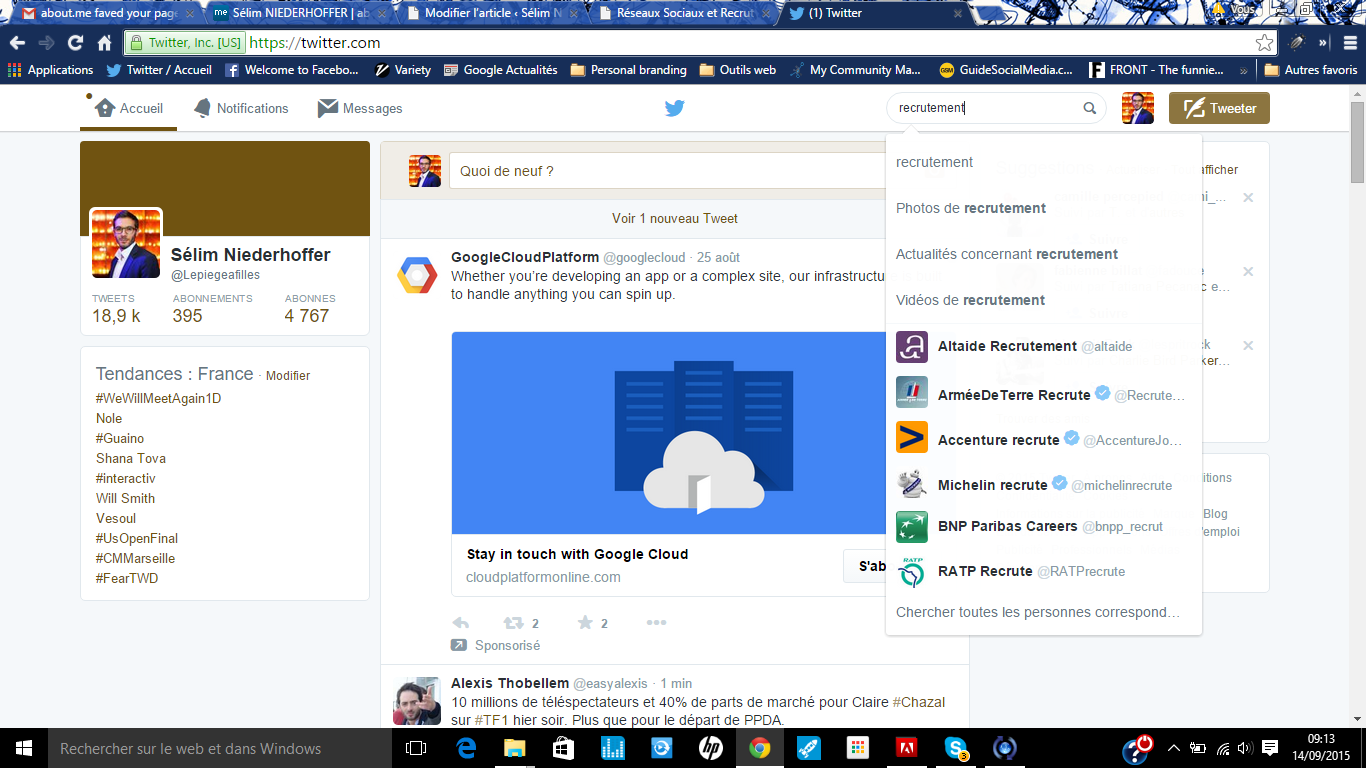Choose 'Vidéos de recrutement' suggestion
Image resolution: width=1366 pixels, height=768 pixels.
click(1043, 300)
